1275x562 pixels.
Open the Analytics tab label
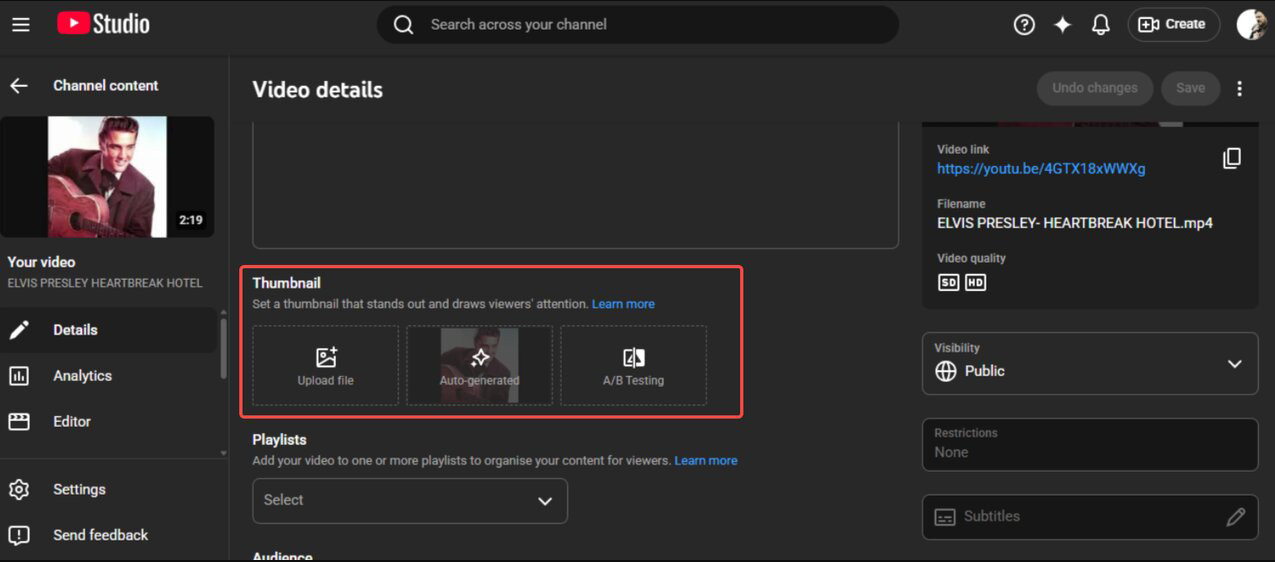82,376
